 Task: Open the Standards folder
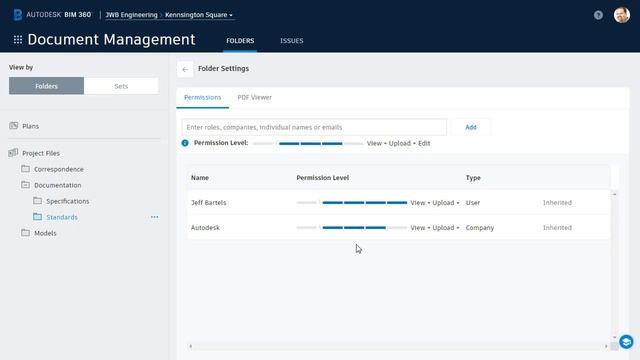(x=61, y=217)
